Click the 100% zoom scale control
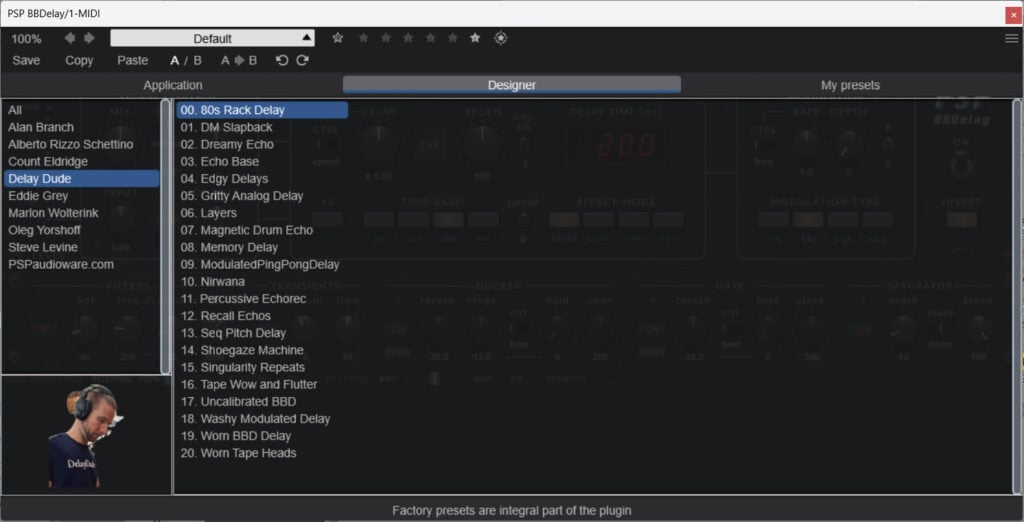 [26, 39]
